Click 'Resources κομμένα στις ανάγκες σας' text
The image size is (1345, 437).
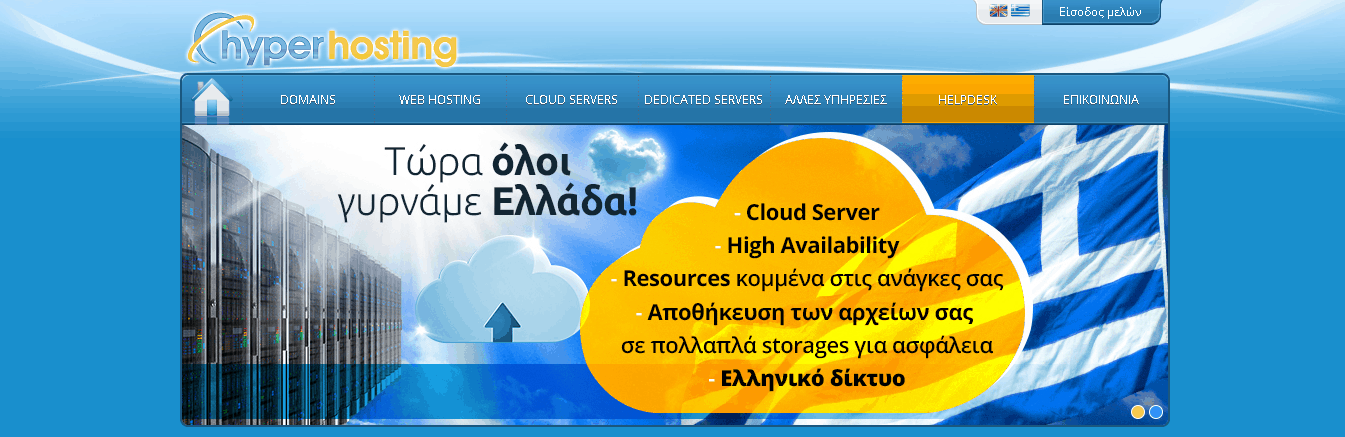point(807,278)
